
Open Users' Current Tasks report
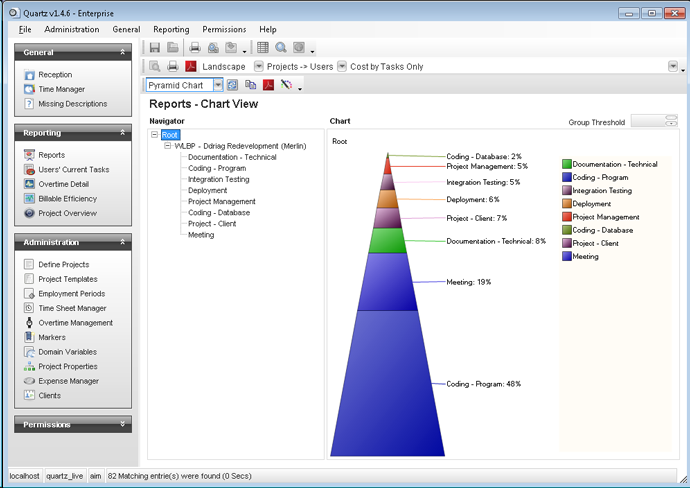coord(73,170)
